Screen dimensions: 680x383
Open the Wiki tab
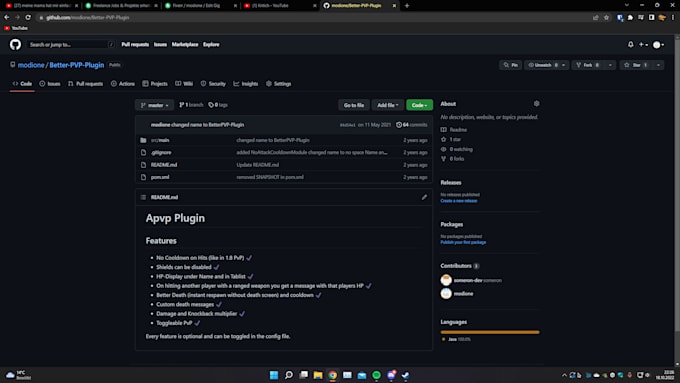(184, 83)
